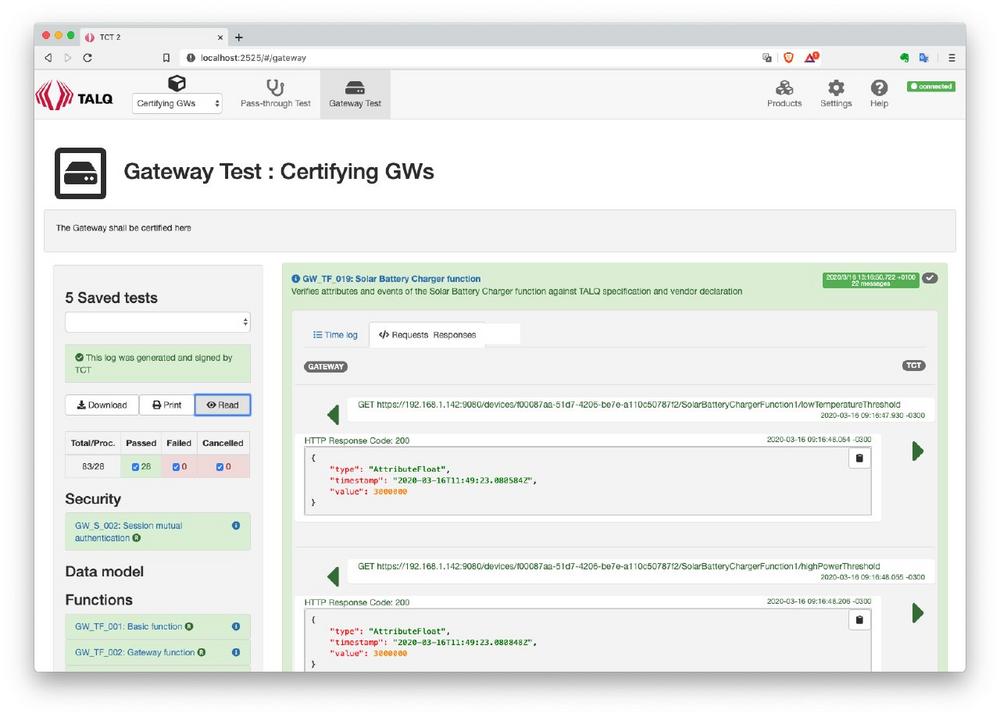
Task: Show info for GW_TF_002 Gateway function
Action: (x=236, y=652)
